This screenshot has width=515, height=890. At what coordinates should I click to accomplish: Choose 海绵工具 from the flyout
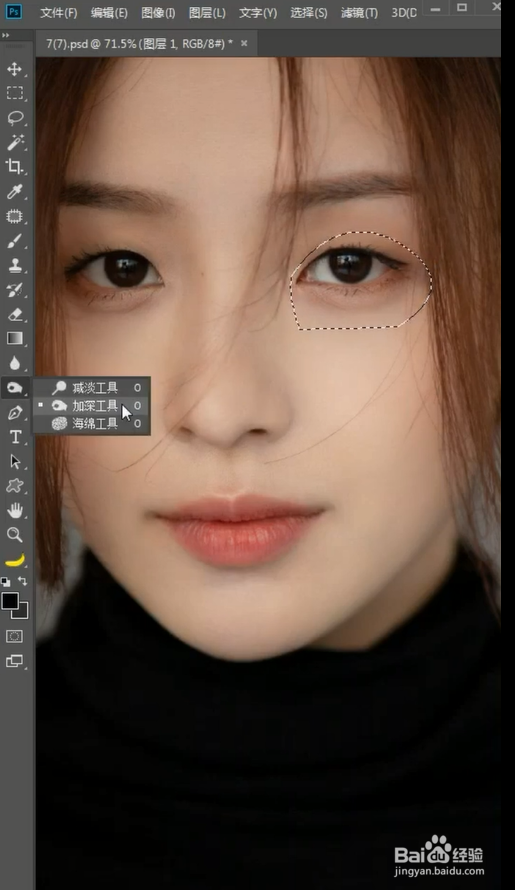click(91, 423)
